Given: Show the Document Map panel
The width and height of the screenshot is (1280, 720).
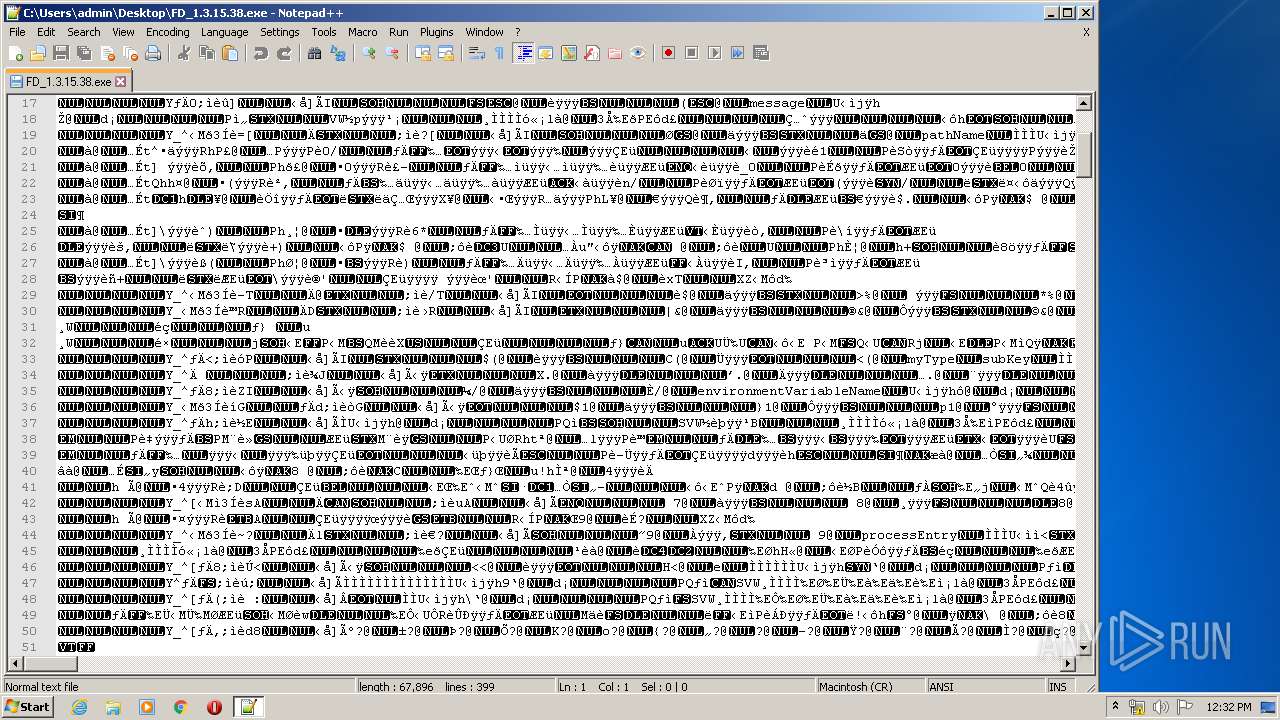Looking at the screenshot, I should point(569,53).
